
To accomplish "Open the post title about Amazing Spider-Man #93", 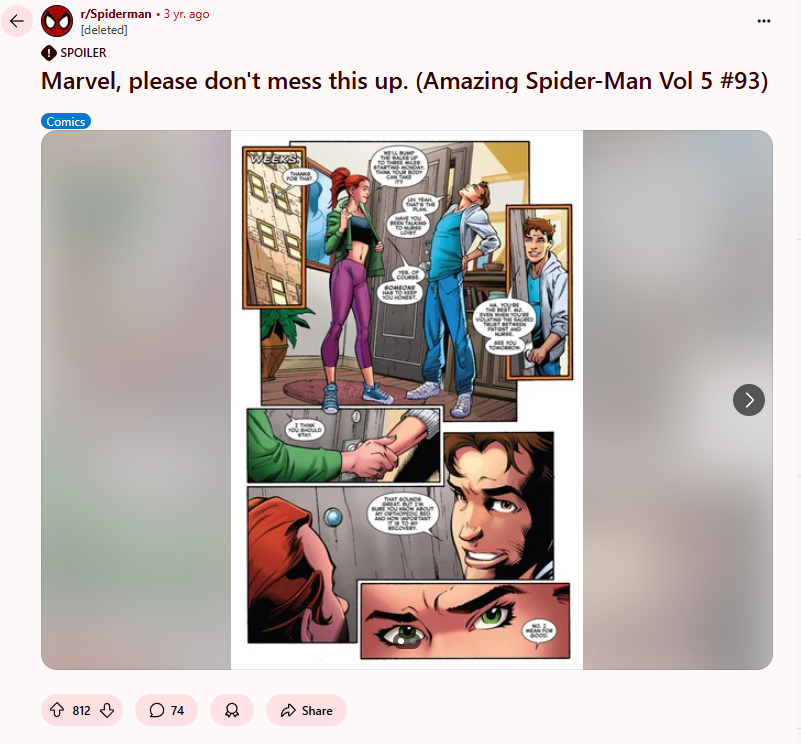I will pyautogui.click(x=404, y=81).
